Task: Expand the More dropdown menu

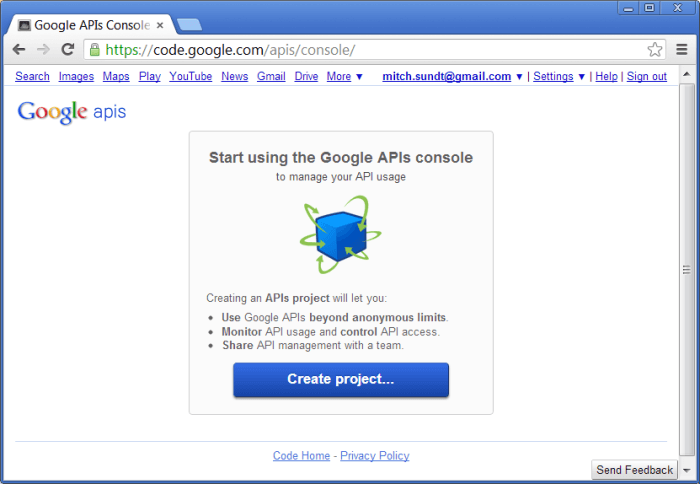Action: click(344, 76)
